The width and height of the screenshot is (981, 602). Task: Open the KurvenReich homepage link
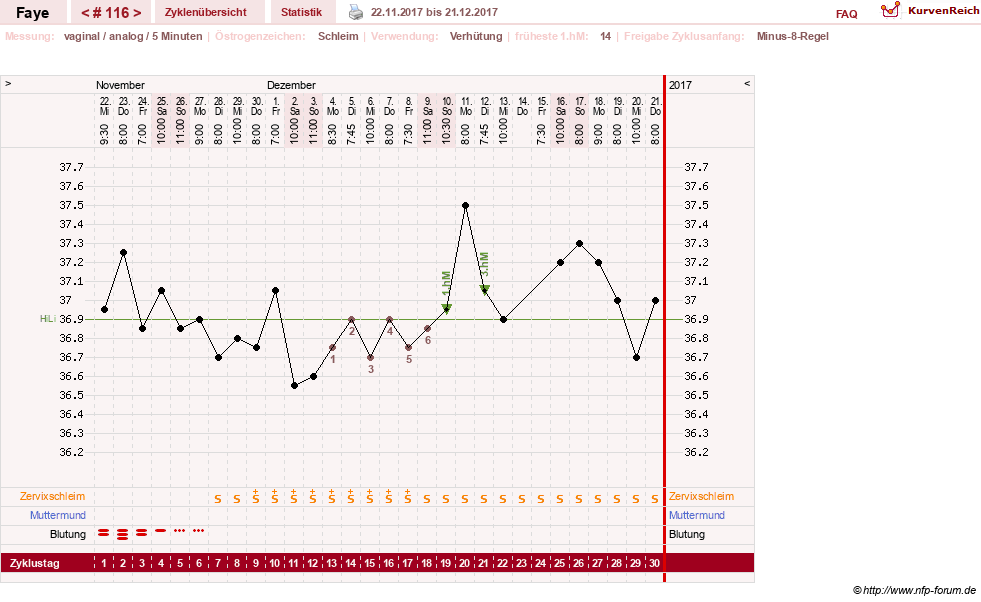pyautogui.click(x=943, y=11)
